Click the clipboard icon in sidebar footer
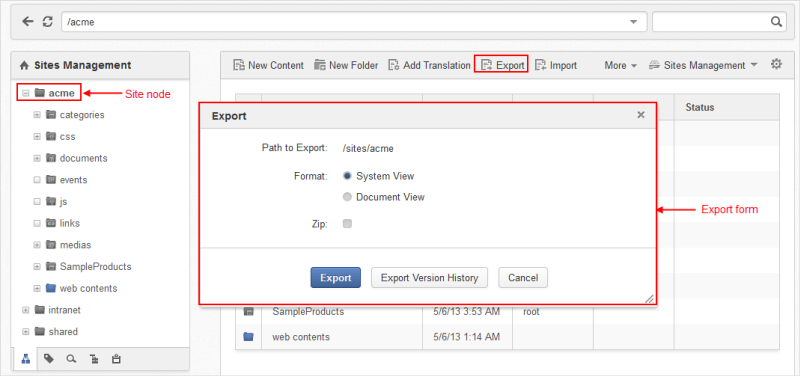 tap(116, 359)
